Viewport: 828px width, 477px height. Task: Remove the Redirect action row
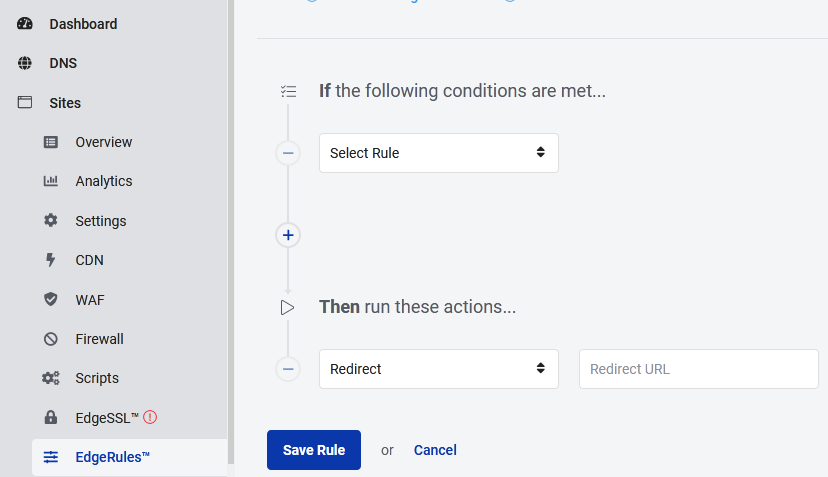tap(288, 369)
